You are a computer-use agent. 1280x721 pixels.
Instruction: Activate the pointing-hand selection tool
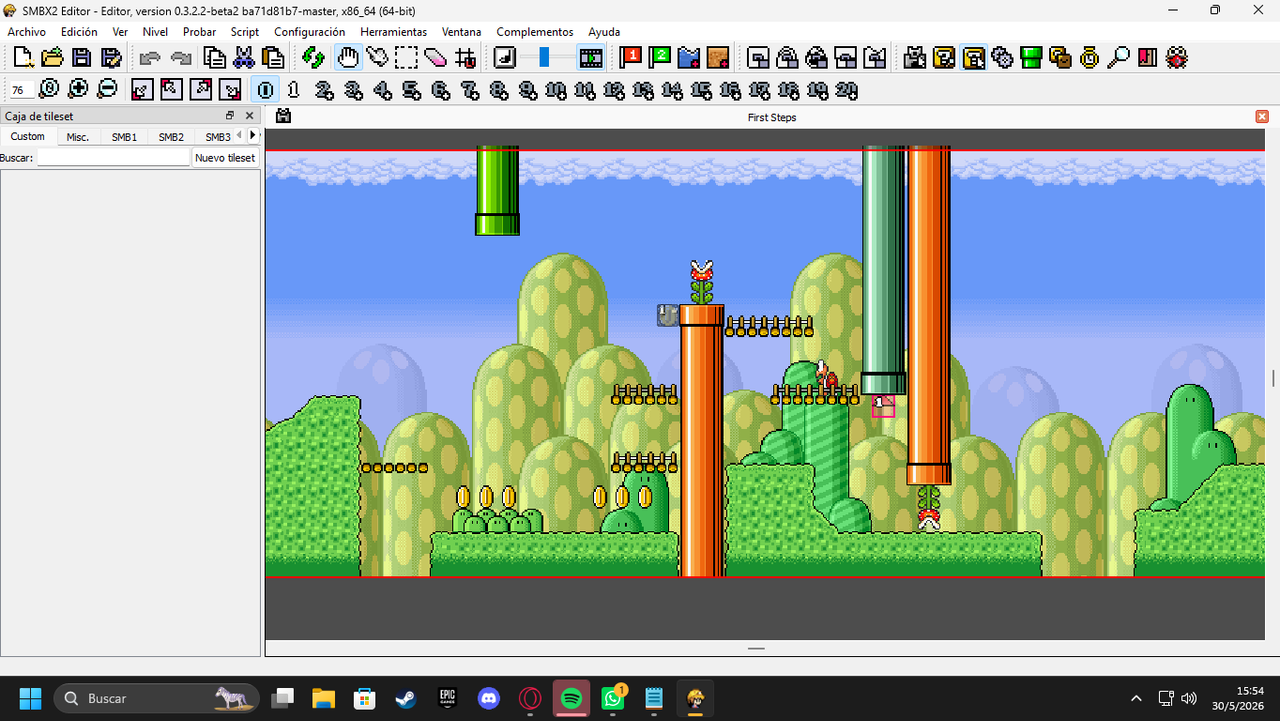(x=376, y=58)
